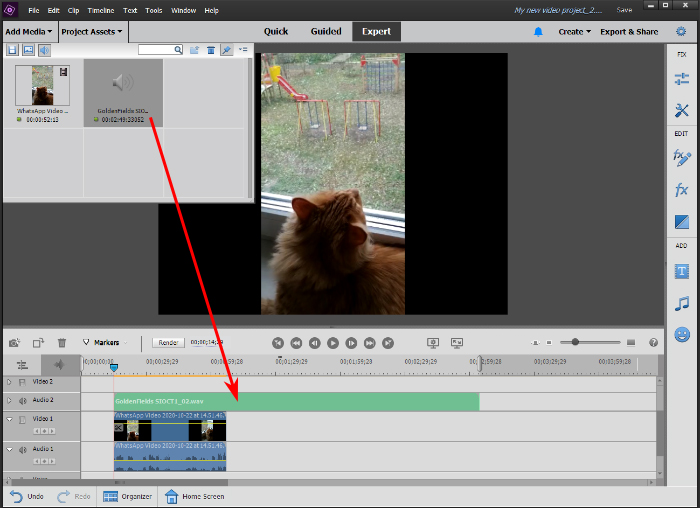The image size is (700, 508).
Task: Toggle the audio view icon beside ruler
Action: [x=60, y=365]
